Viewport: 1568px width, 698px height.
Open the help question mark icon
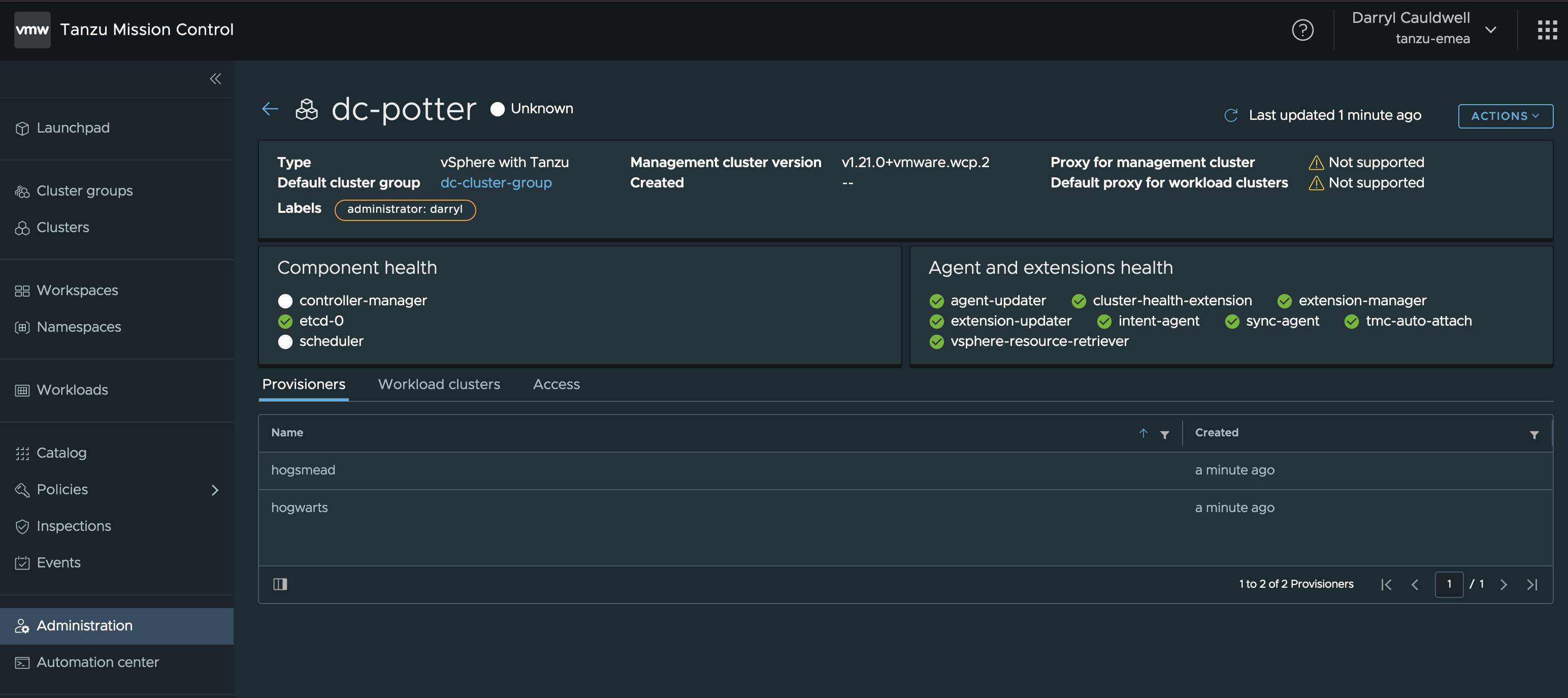1302,30
